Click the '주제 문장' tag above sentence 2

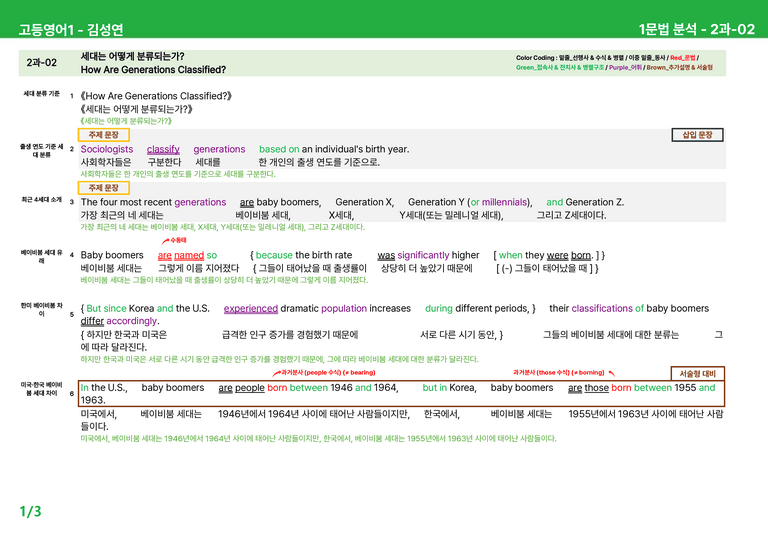(x=103, y=135)
